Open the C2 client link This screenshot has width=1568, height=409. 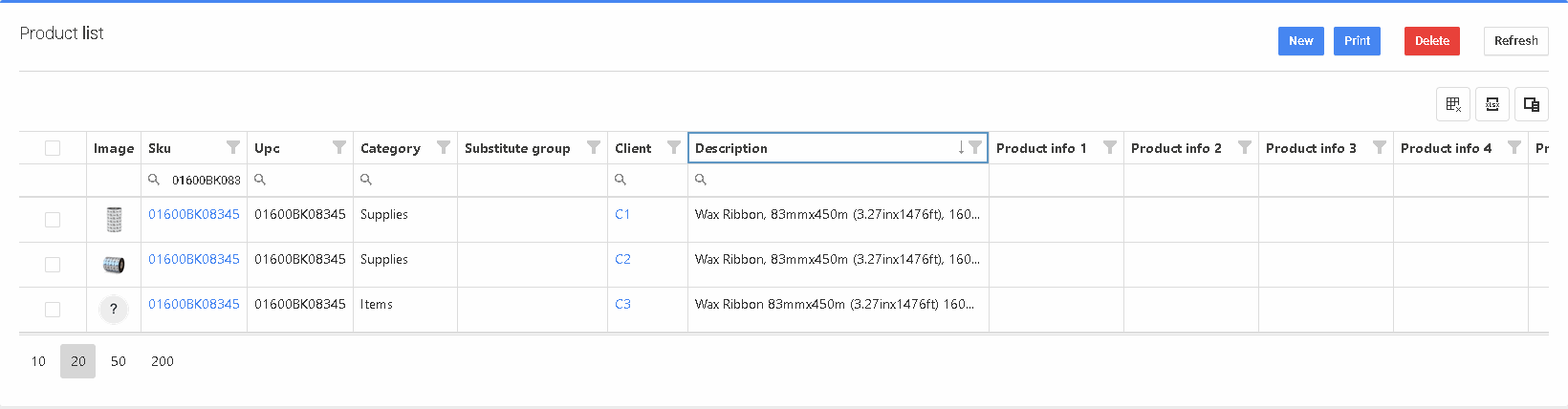(622, 259)
